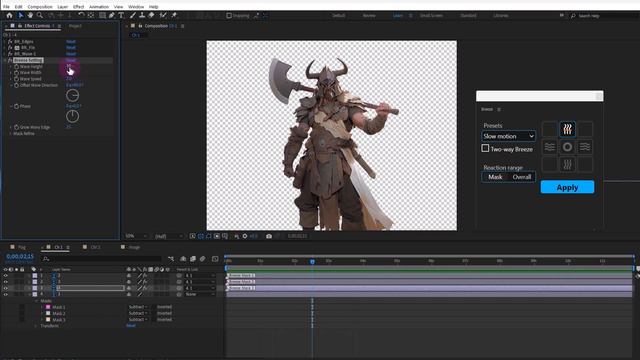Screen dimensions: 640x360
Task: Click Reset link for Breeze Setting effect
Action: [71, 60]
